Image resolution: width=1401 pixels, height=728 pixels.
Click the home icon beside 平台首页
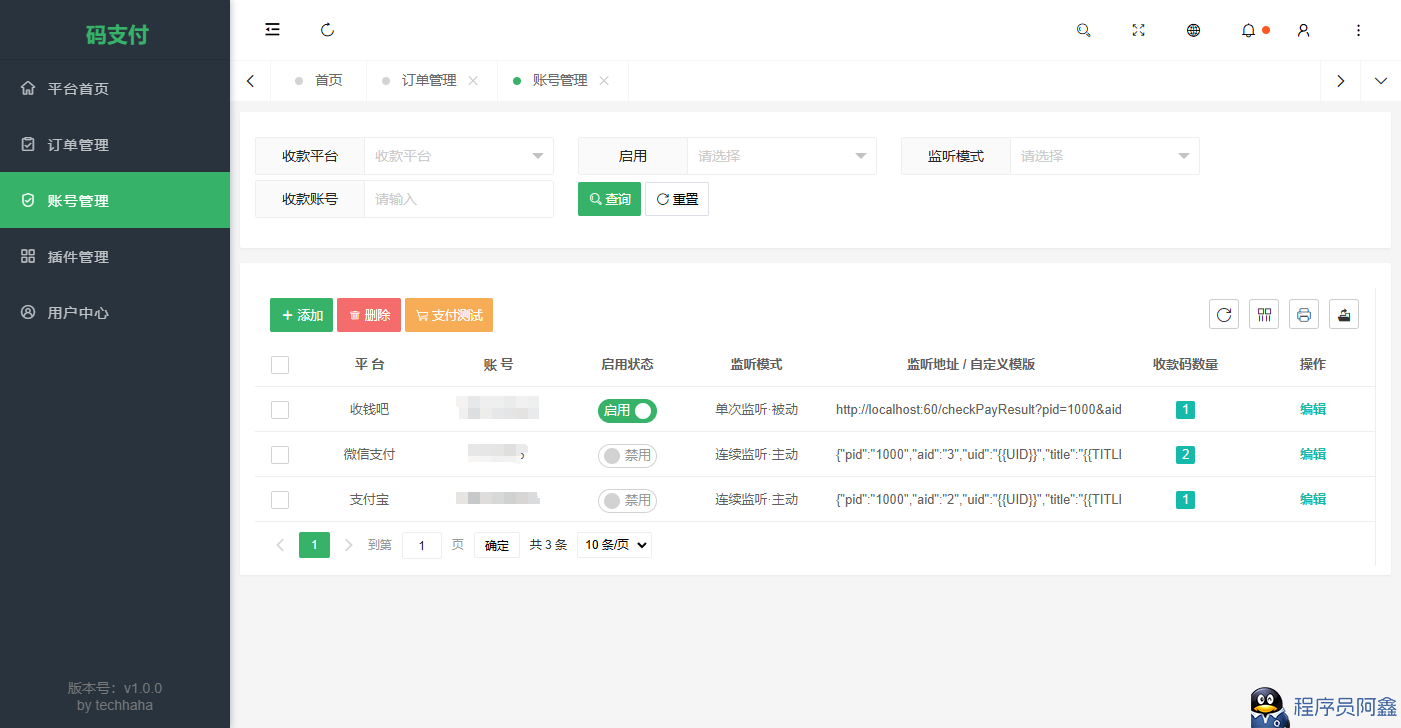(28, 88)
